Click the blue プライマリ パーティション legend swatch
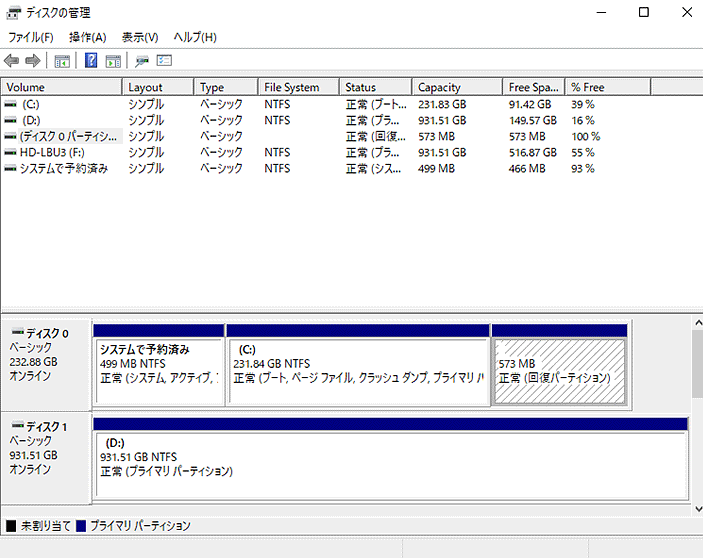 tap(81, 526)
